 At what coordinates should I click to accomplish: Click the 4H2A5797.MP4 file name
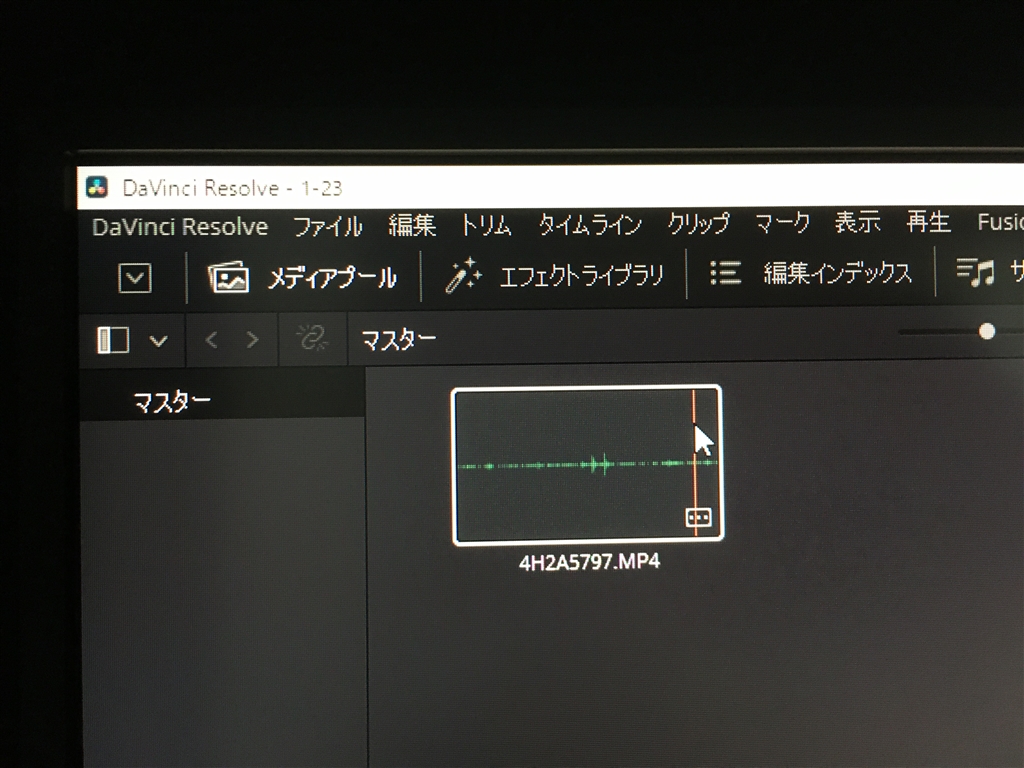tap(589, 562)
